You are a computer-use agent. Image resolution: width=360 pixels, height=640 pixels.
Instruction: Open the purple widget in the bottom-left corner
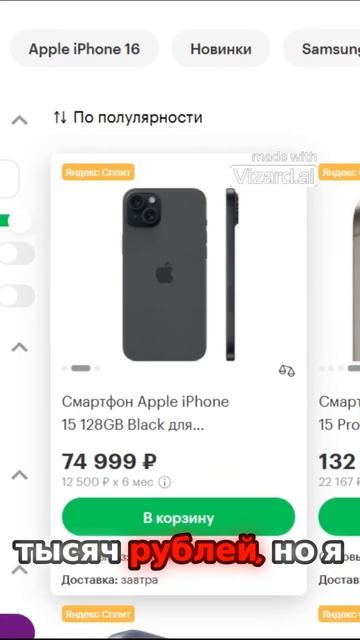(16, 627)
